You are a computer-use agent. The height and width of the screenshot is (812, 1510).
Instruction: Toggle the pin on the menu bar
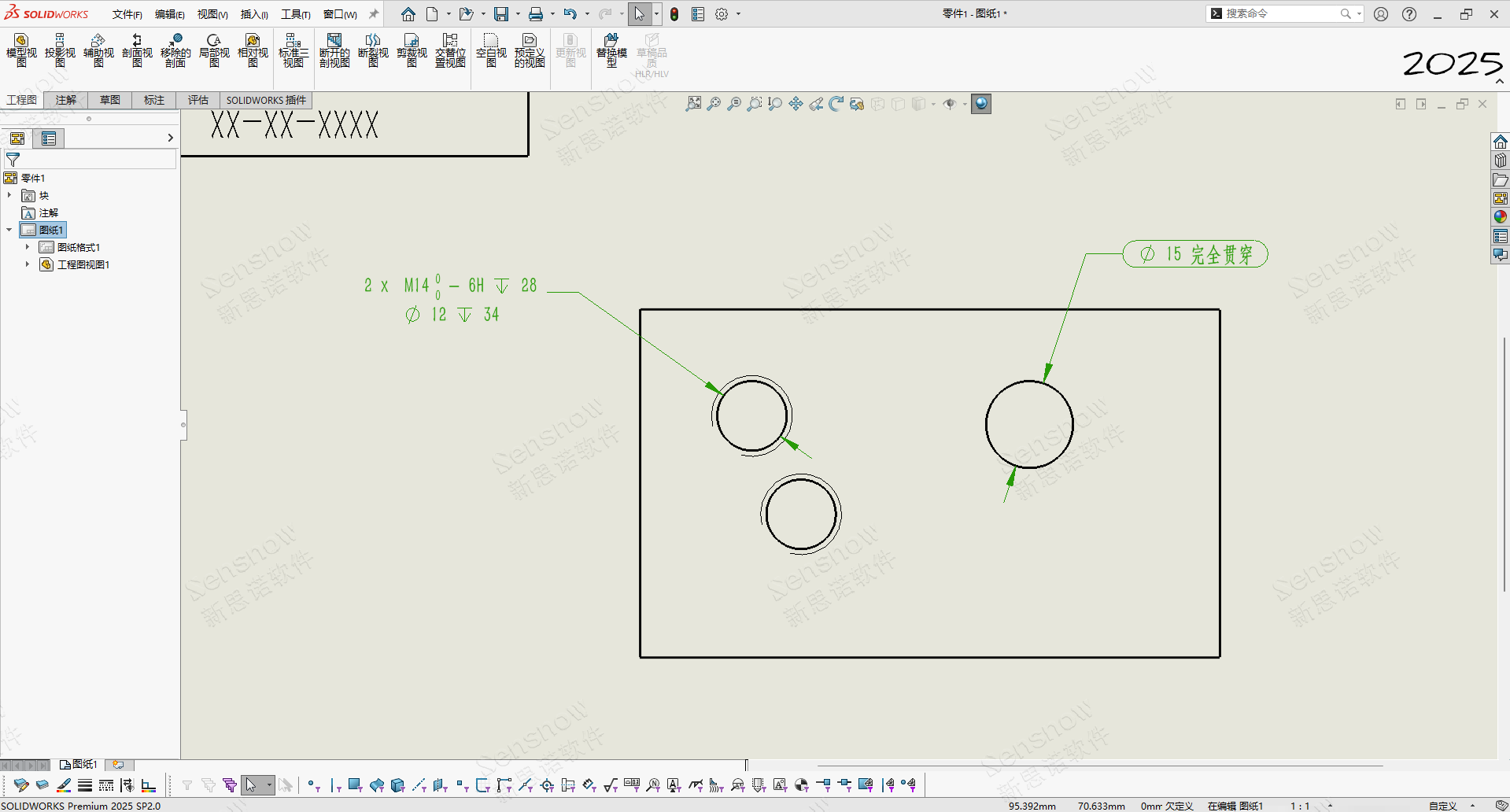point(374,14)
